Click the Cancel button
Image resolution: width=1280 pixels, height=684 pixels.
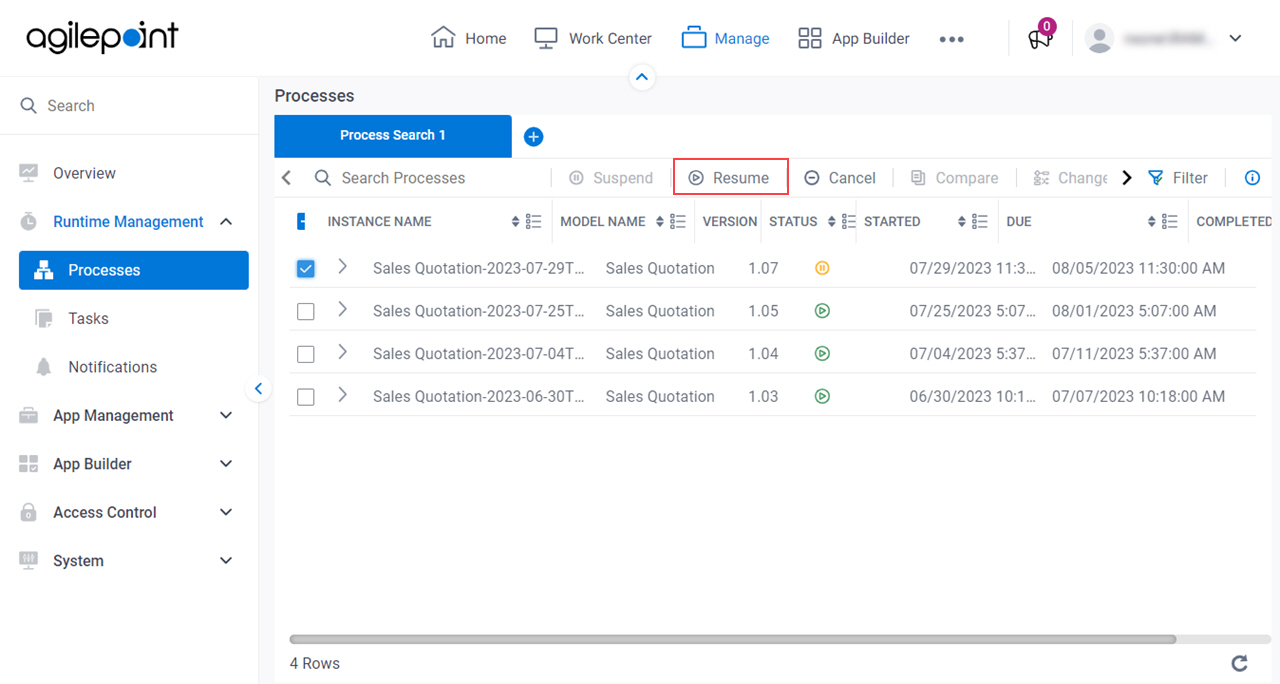tap(840, 178)
